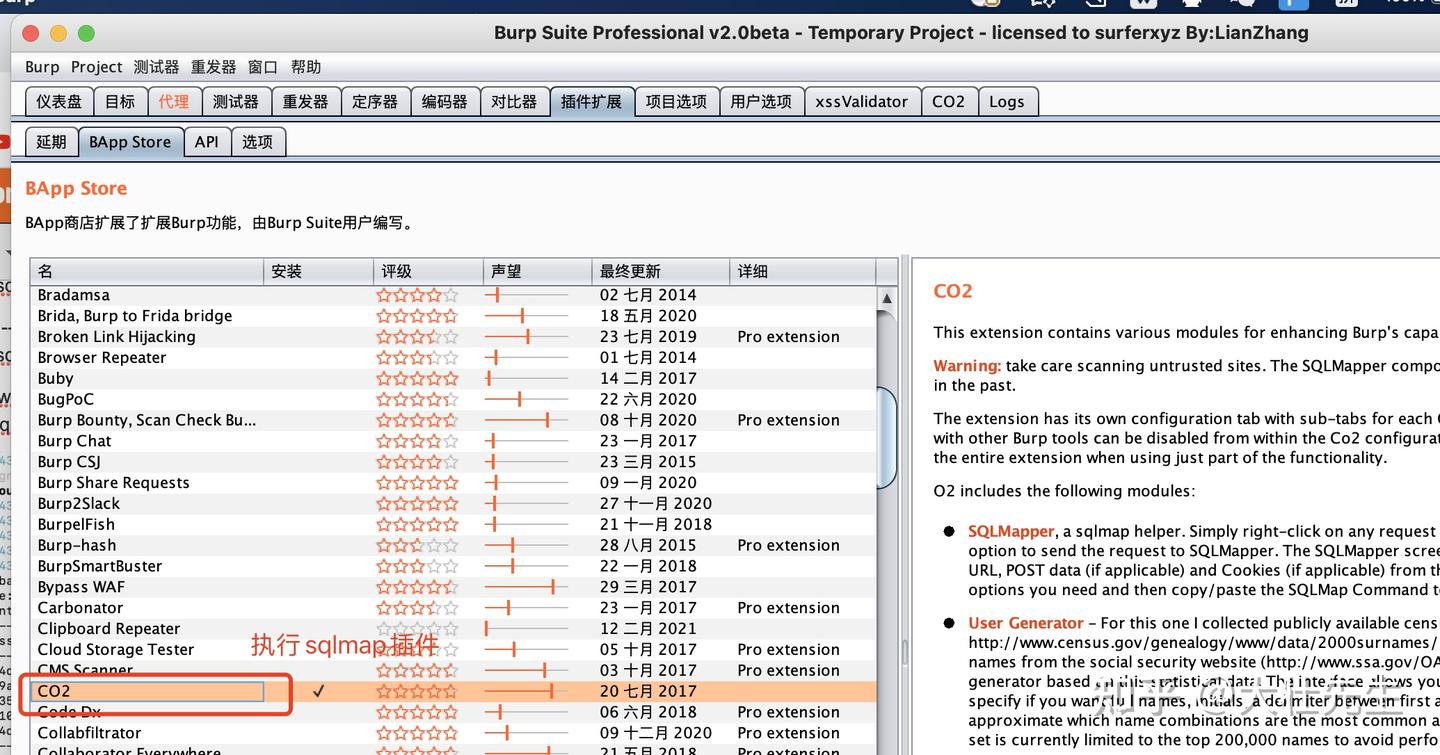The width and height of the screenshot is (1440, 755).
Task: Rate Burp2Slack five stars
Action: tap(451, 503)
